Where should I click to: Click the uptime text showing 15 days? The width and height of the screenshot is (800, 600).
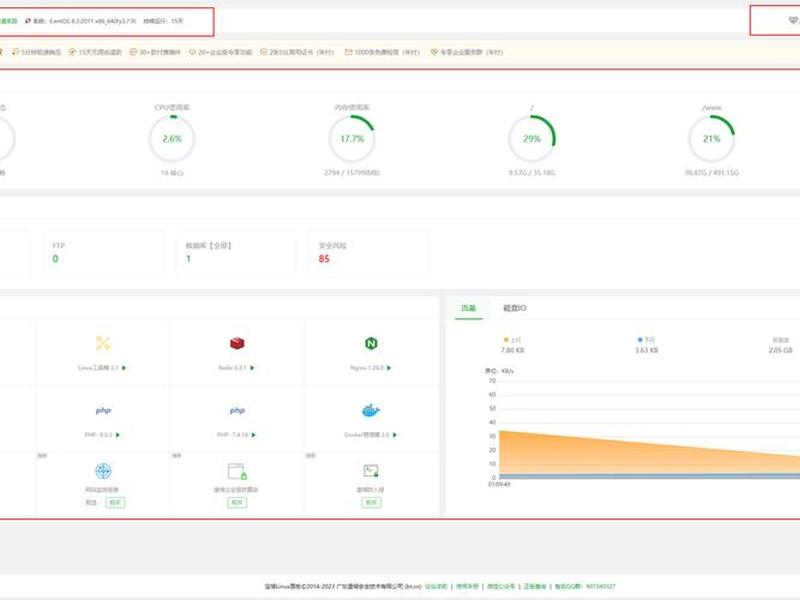pos(163,21)
